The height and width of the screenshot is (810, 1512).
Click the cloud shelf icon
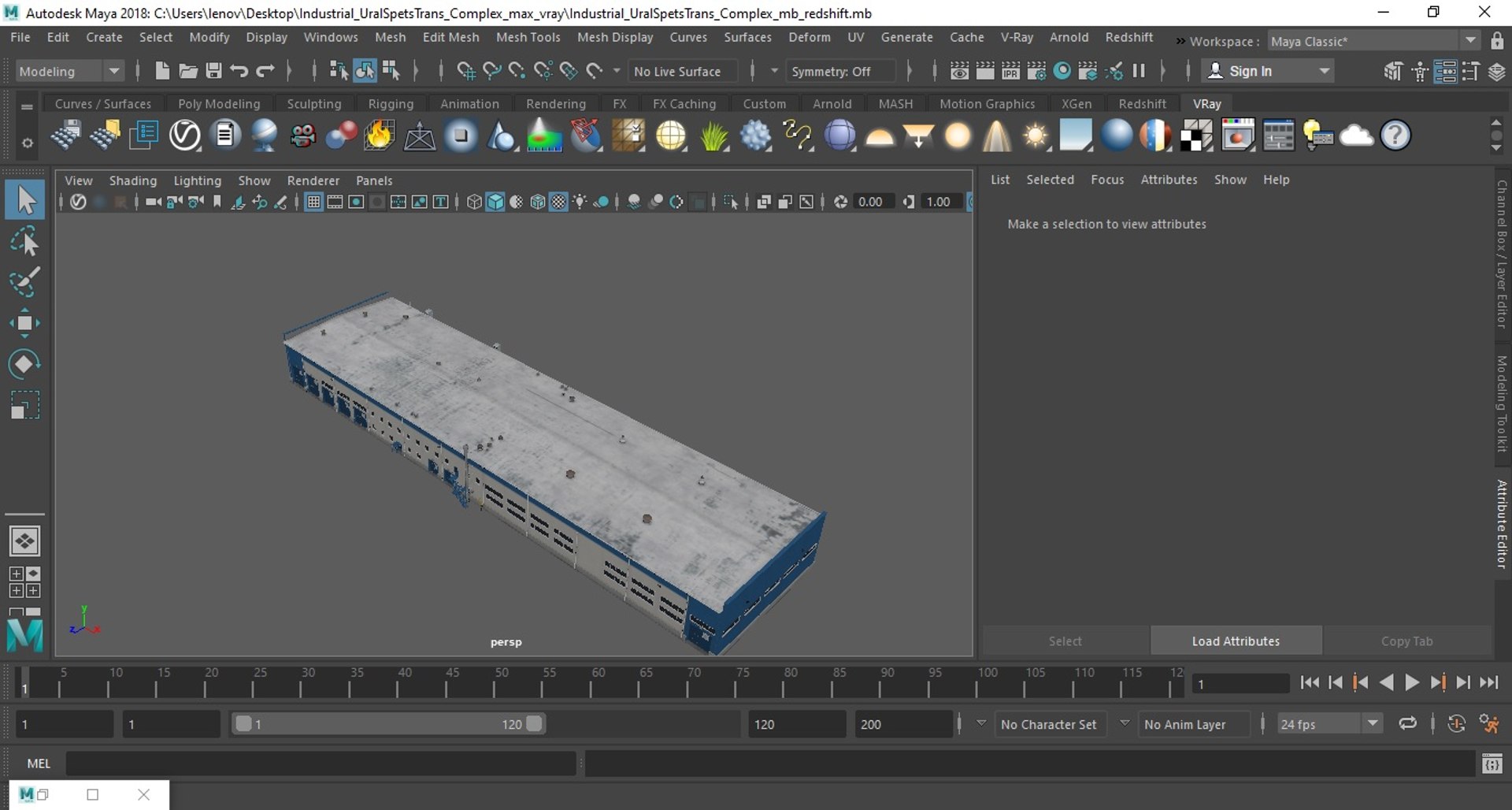1356,136
